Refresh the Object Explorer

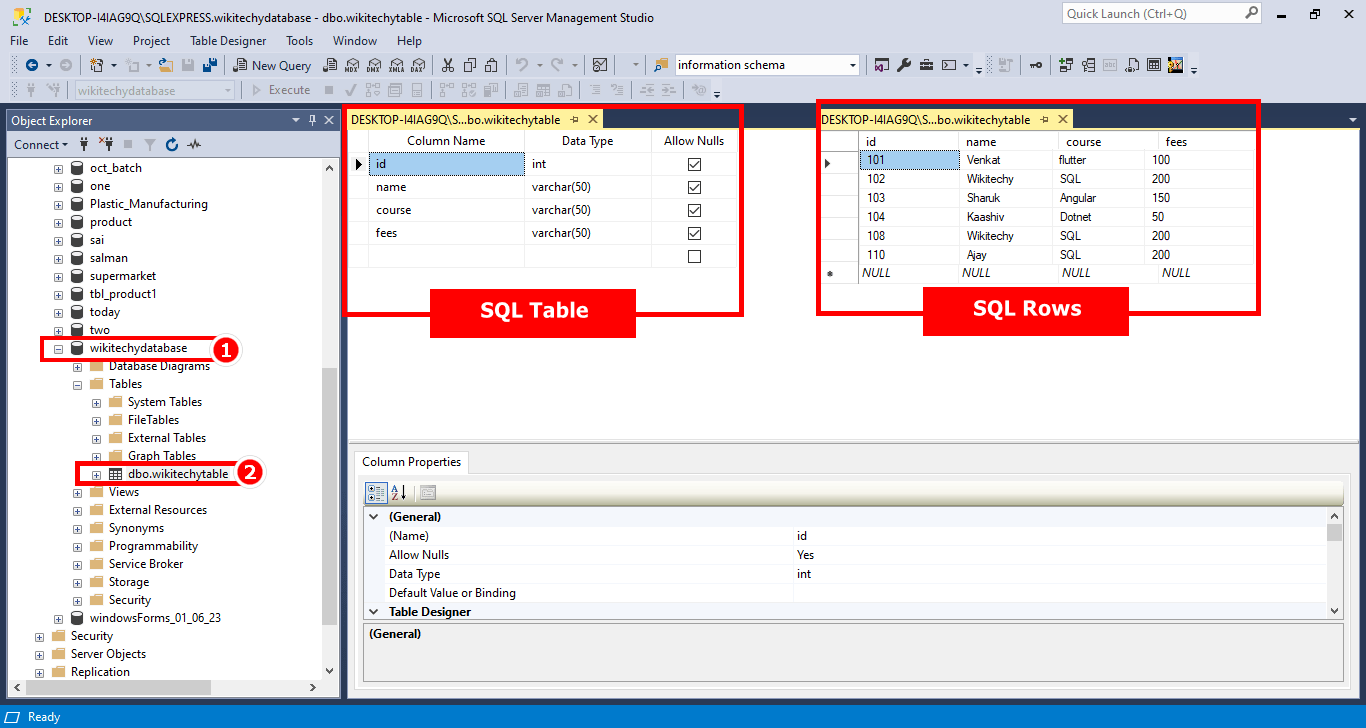(172, 144)
